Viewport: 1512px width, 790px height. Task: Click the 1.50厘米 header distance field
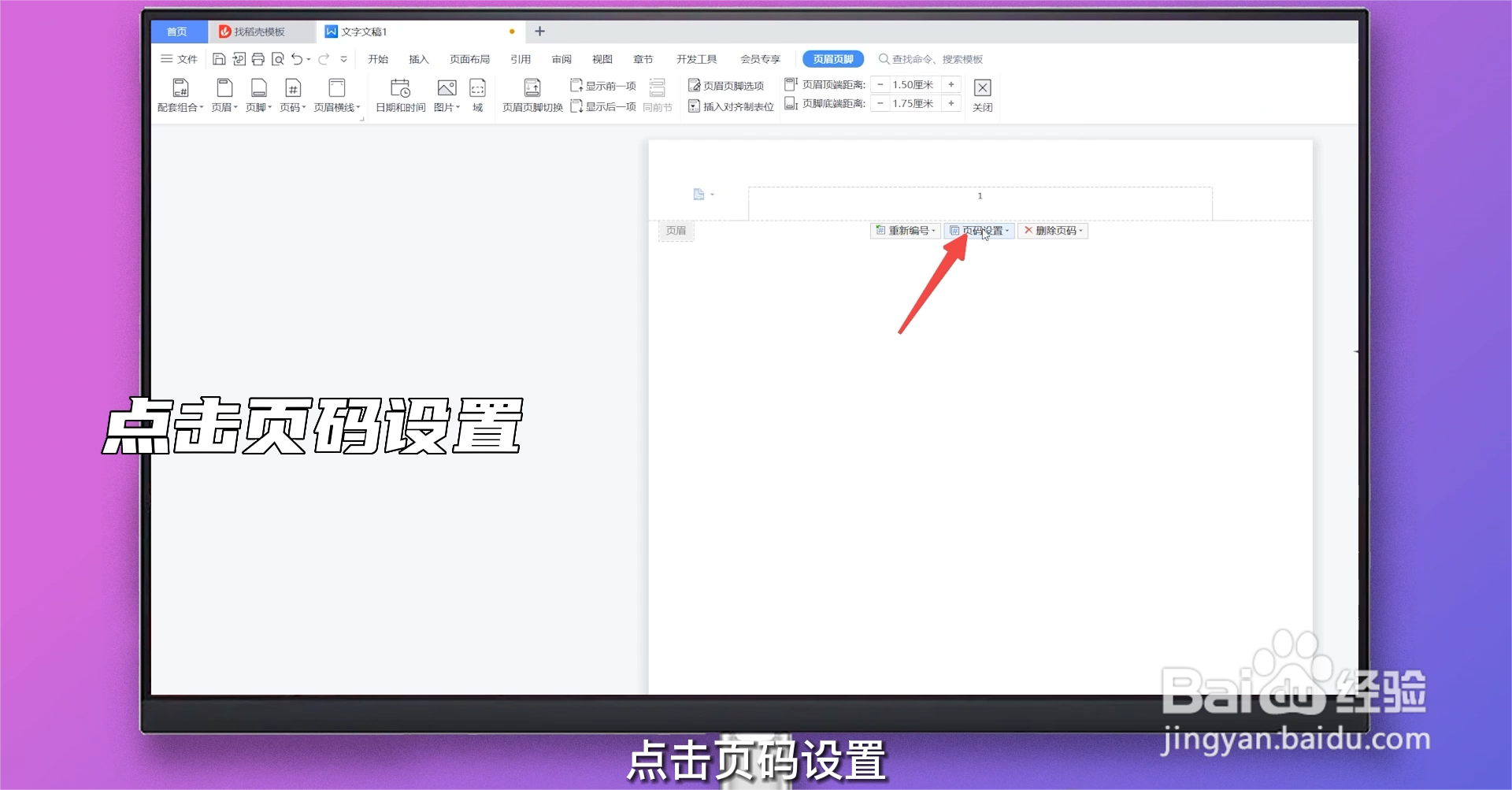tap(915, 84)
